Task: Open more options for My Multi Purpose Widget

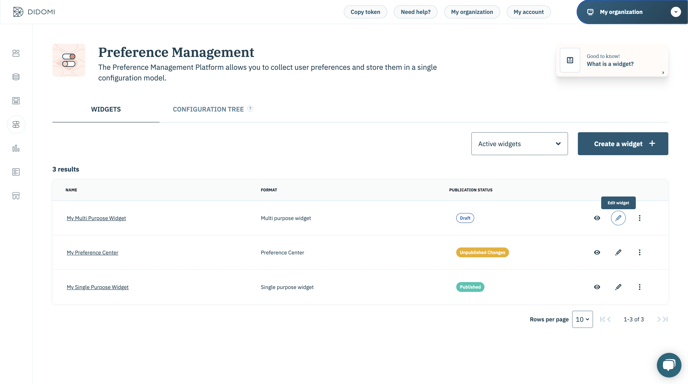Action: click(639, 218)
